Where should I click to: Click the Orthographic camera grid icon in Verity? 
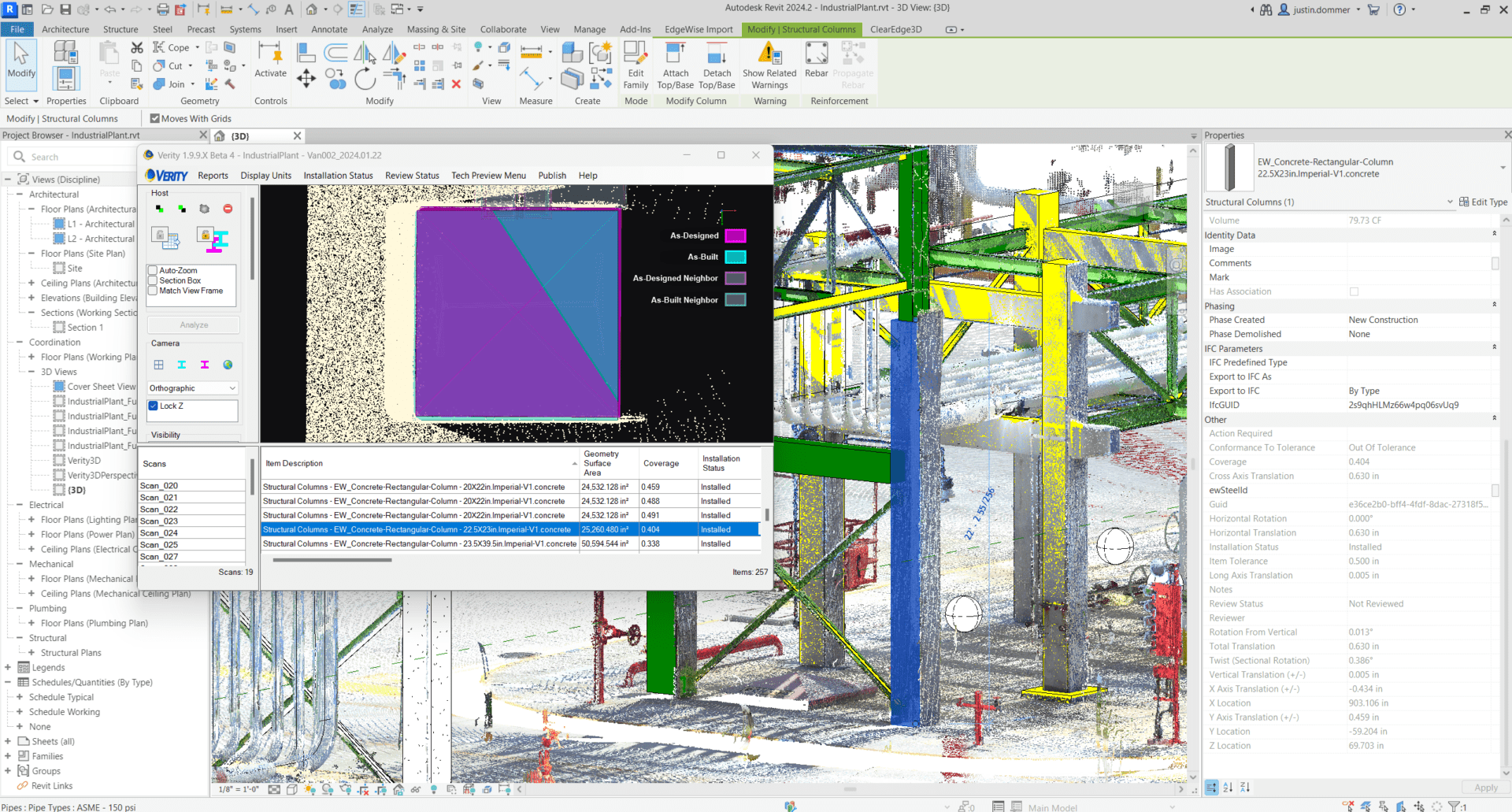pos(158,365)
